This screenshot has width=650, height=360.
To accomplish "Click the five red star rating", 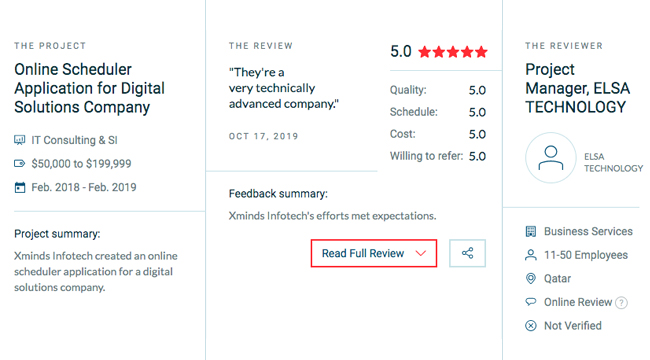I will (x=453, y=52).
